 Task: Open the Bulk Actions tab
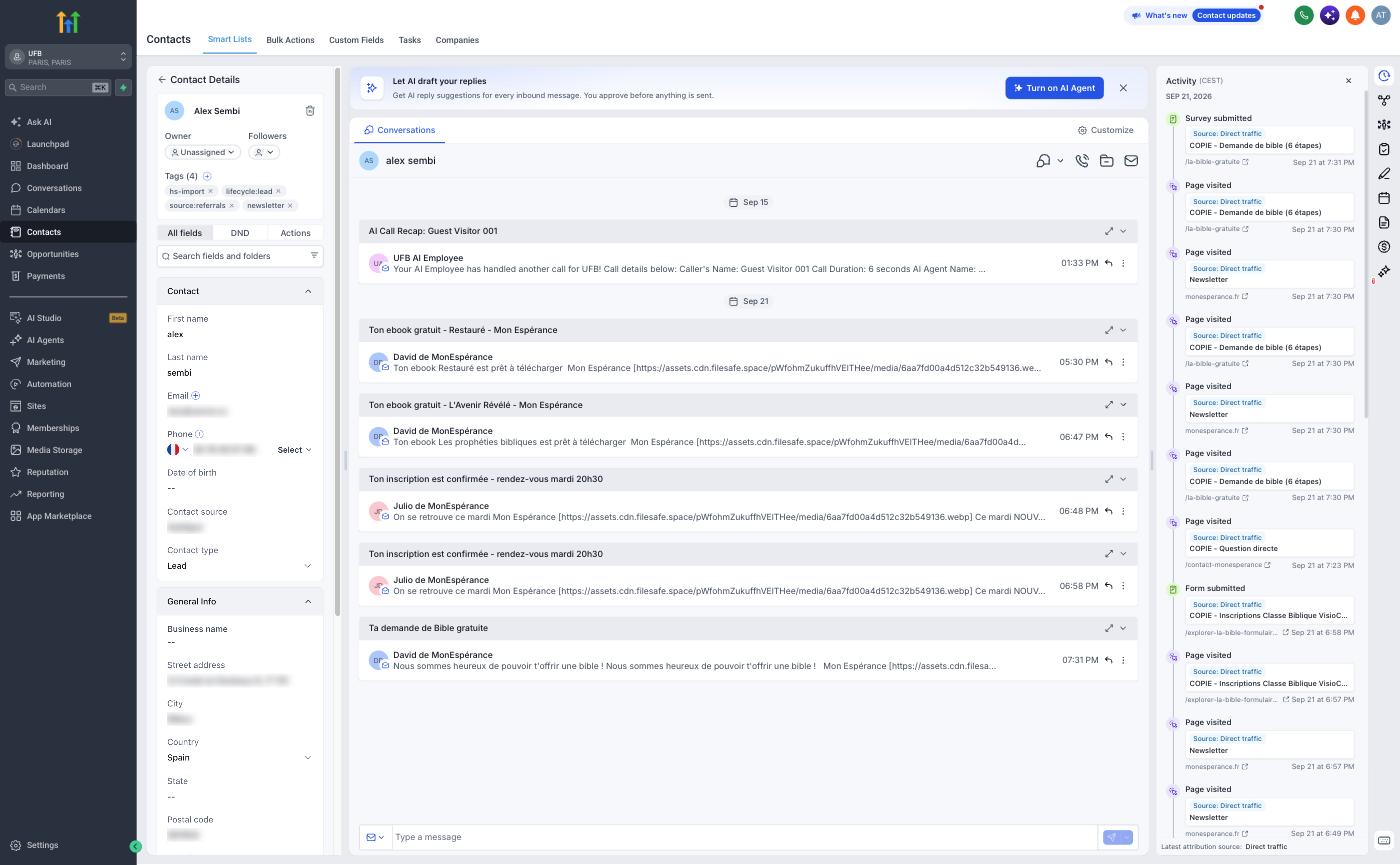(x=290, y=40)
